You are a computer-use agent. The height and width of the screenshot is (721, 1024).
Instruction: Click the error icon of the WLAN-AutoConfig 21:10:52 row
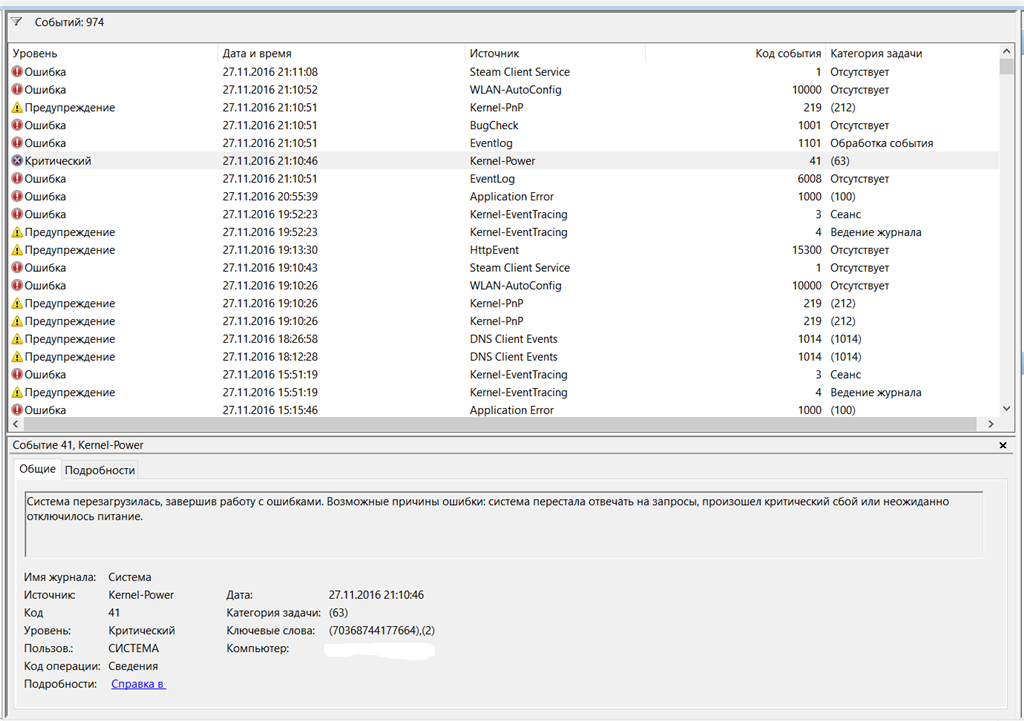(17, 89)
